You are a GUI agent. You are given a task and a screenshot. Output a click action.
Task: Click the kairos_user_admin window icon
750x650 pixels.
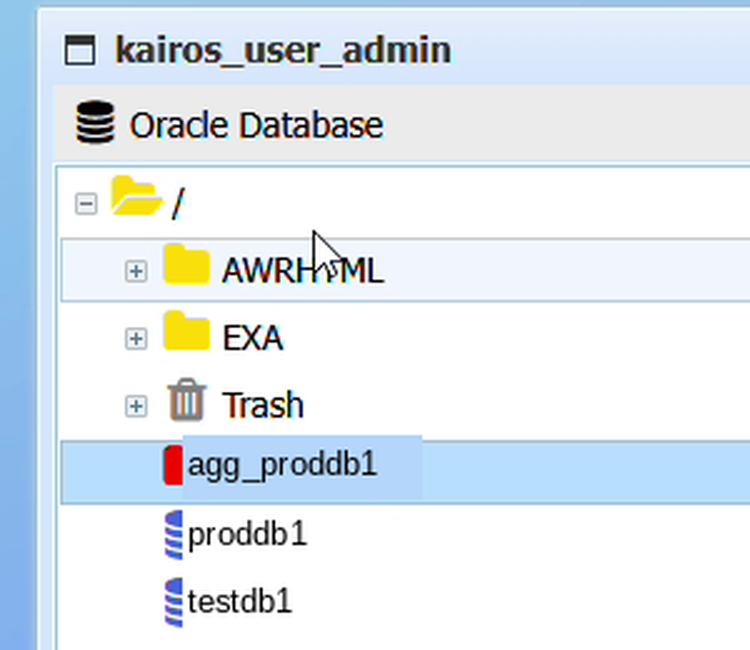80,49
